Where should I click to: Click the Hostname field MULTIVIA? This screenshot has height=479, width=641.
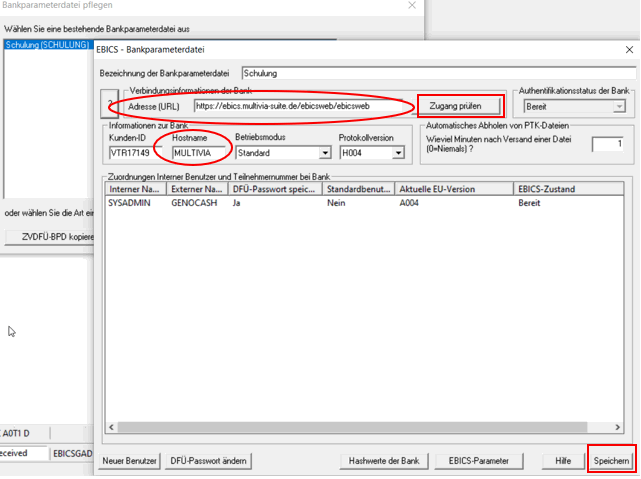pyautogui.click(x=198, y=153)
